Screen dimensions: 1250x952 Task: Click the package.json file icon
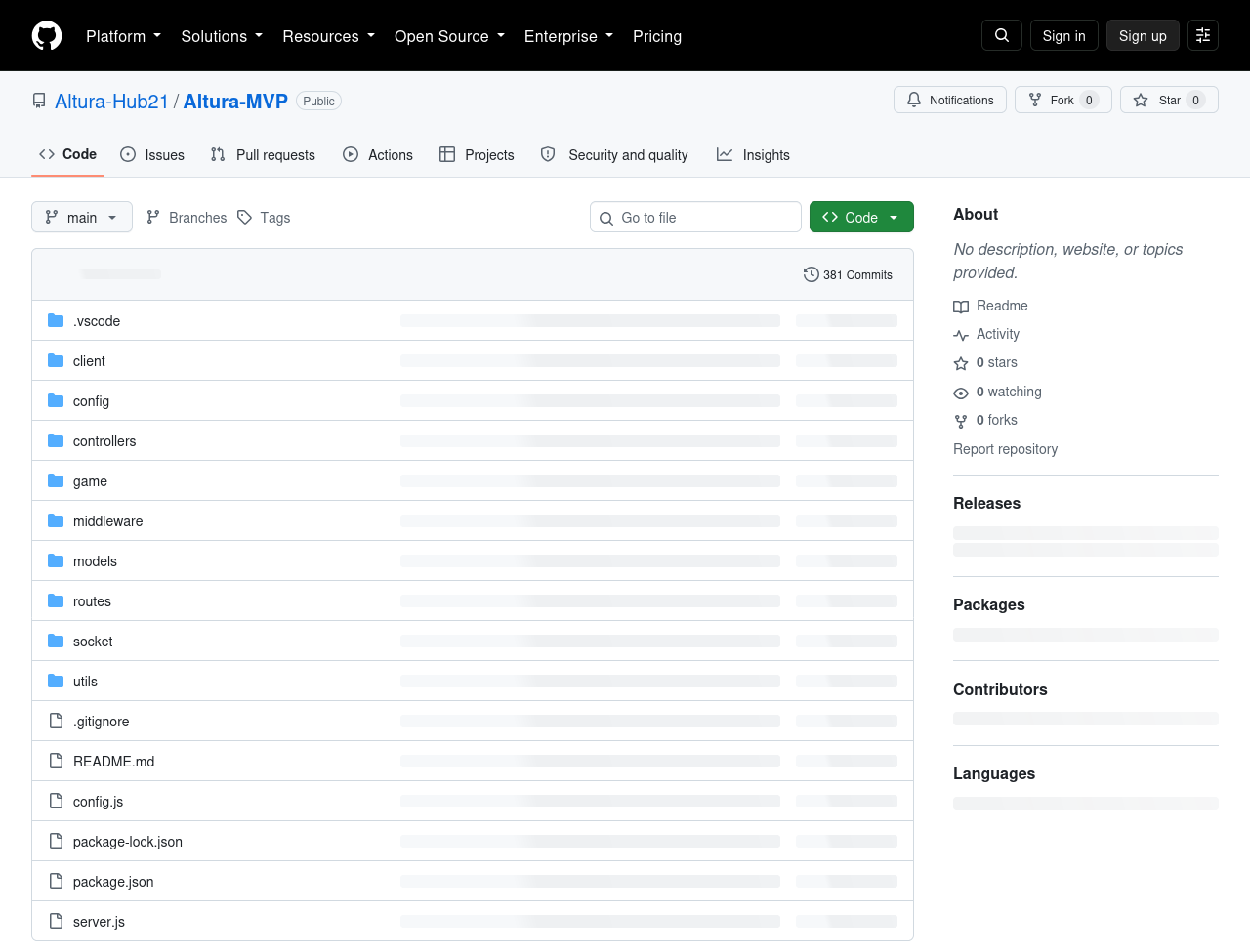coord(56,881)
